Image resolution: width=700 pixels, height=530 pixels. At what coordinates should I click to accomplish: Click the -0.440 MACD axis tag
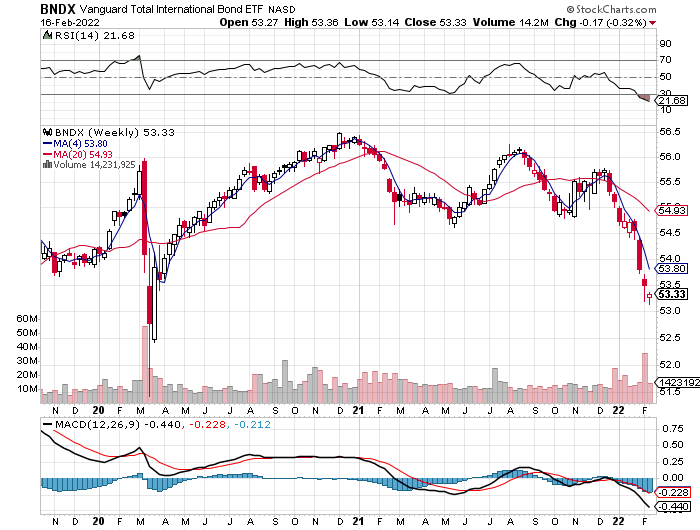pos(672,506)
